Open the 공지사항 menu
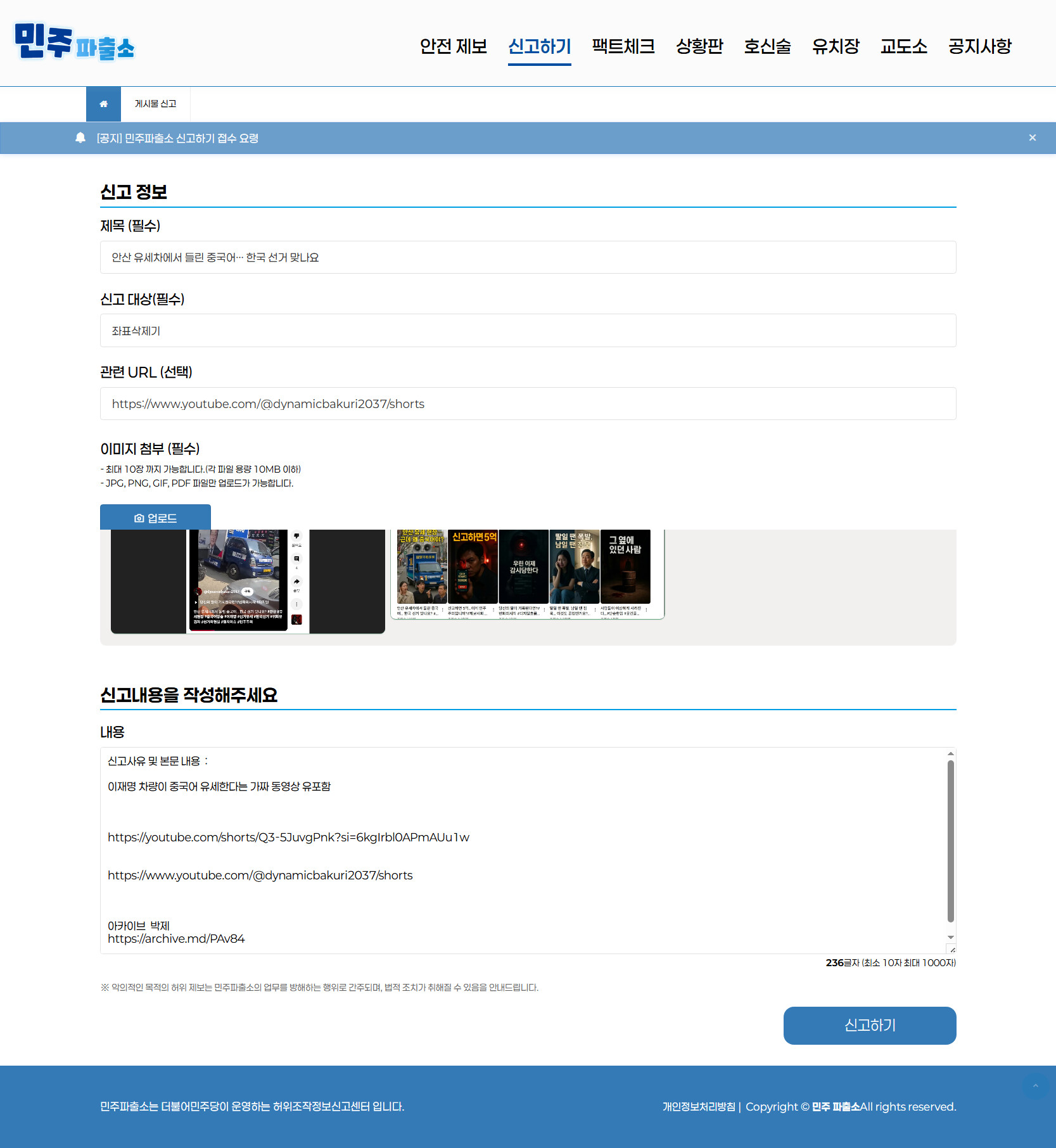 pyautogui.click(x=980, y=46)
